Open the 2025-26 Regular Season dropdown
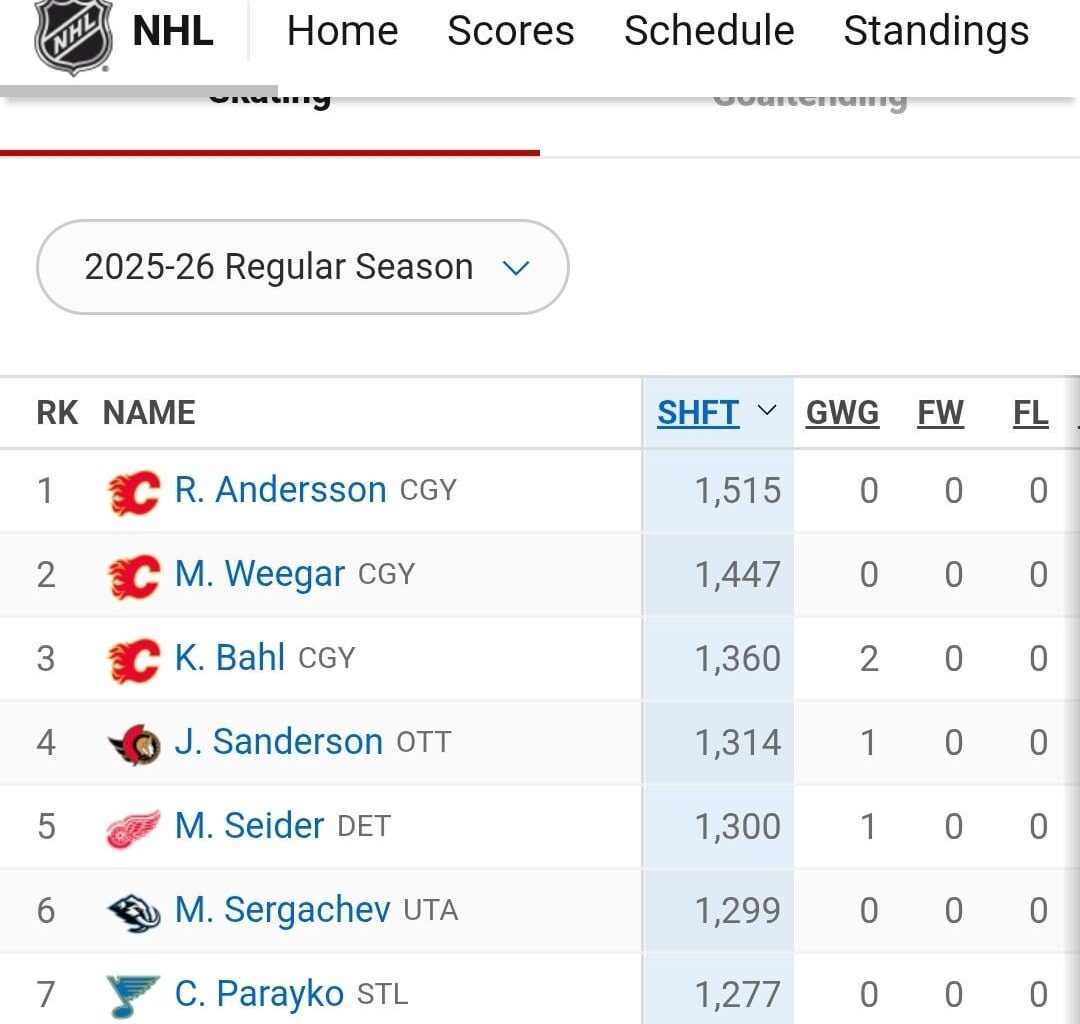 point(302,266)
